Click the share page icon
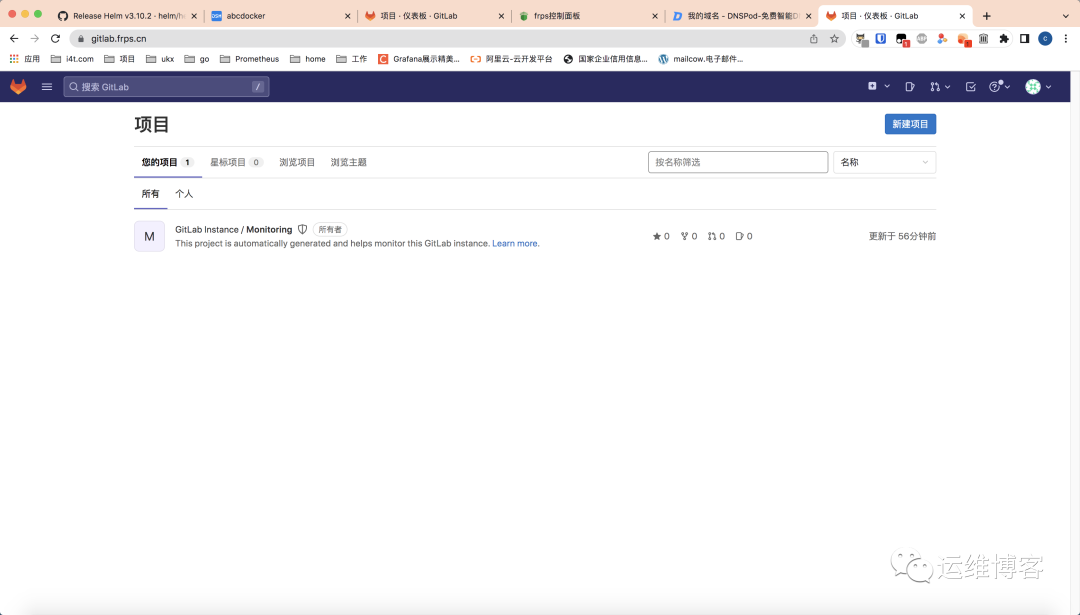 pyautogui.click(x=813, y=39)
